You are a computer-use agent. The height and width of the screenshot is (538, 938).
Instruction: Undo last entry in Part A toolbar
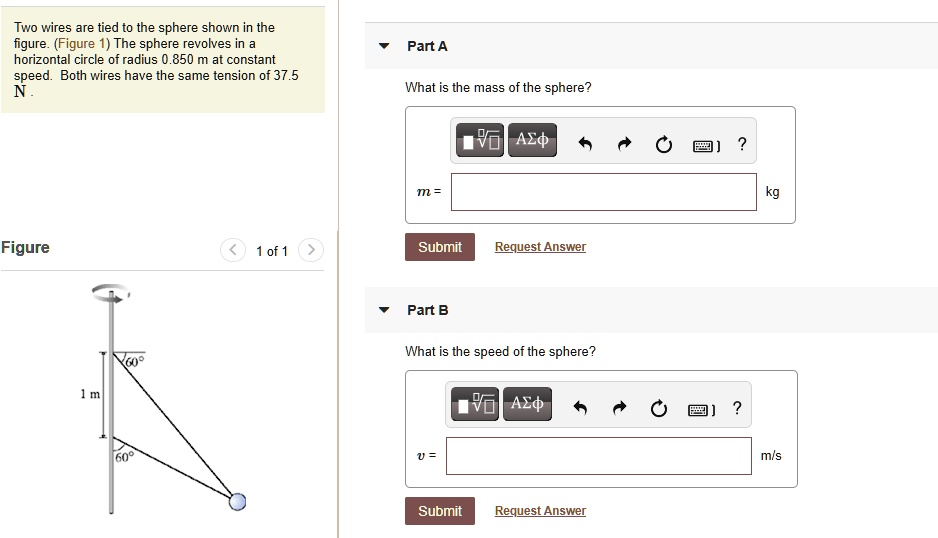pyautogui.click(x=587, y=145)
